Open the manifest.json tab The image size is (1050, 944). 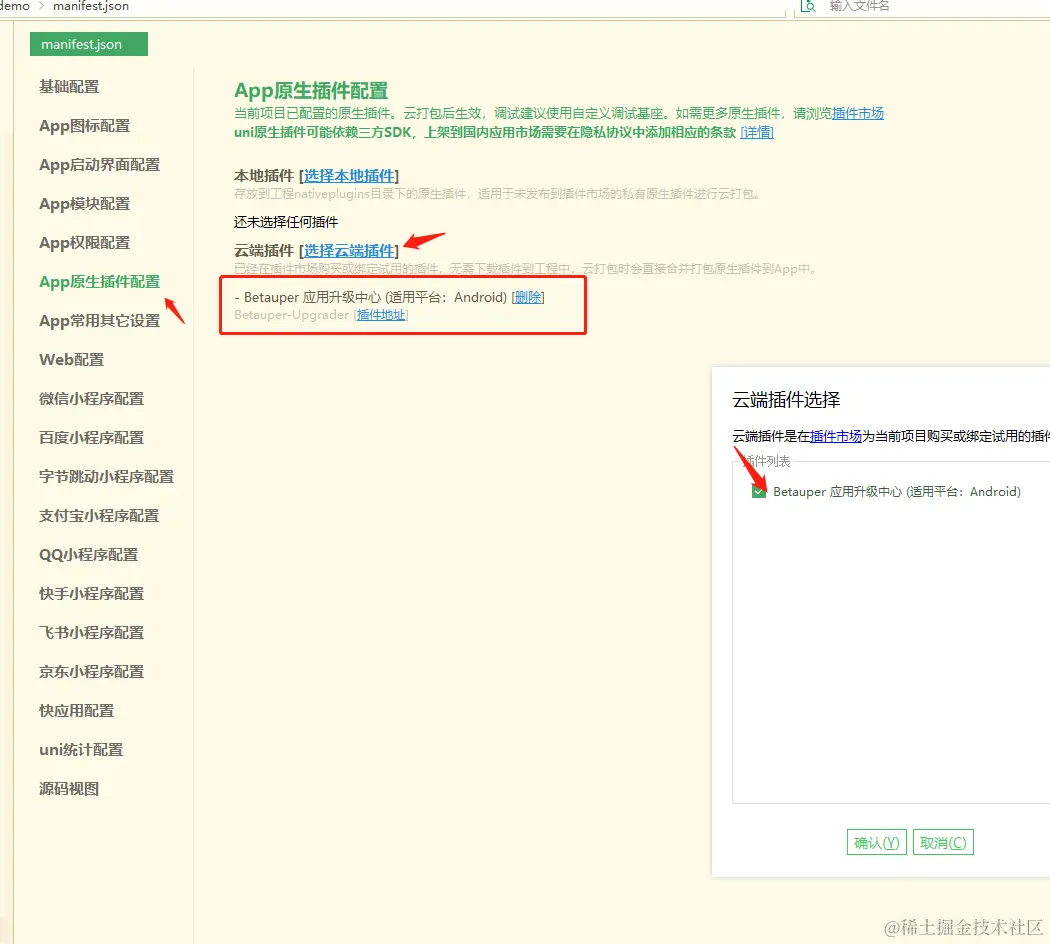pyautogui.click(x=88, y=44)
